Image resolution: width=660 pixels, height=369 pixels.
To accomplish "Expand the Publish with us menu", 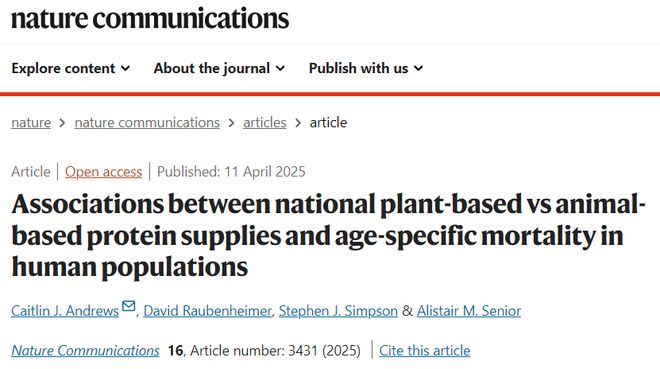I will point(366,68).
